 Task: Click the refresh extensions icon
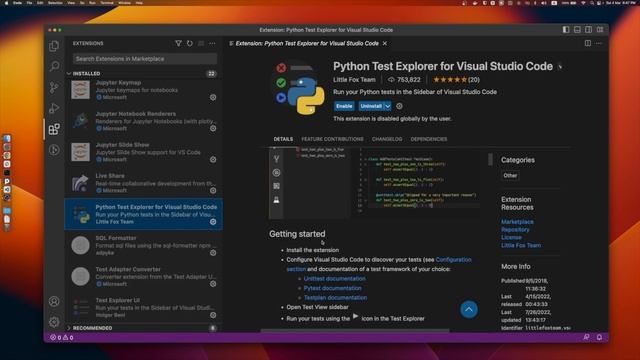point(190,43)
